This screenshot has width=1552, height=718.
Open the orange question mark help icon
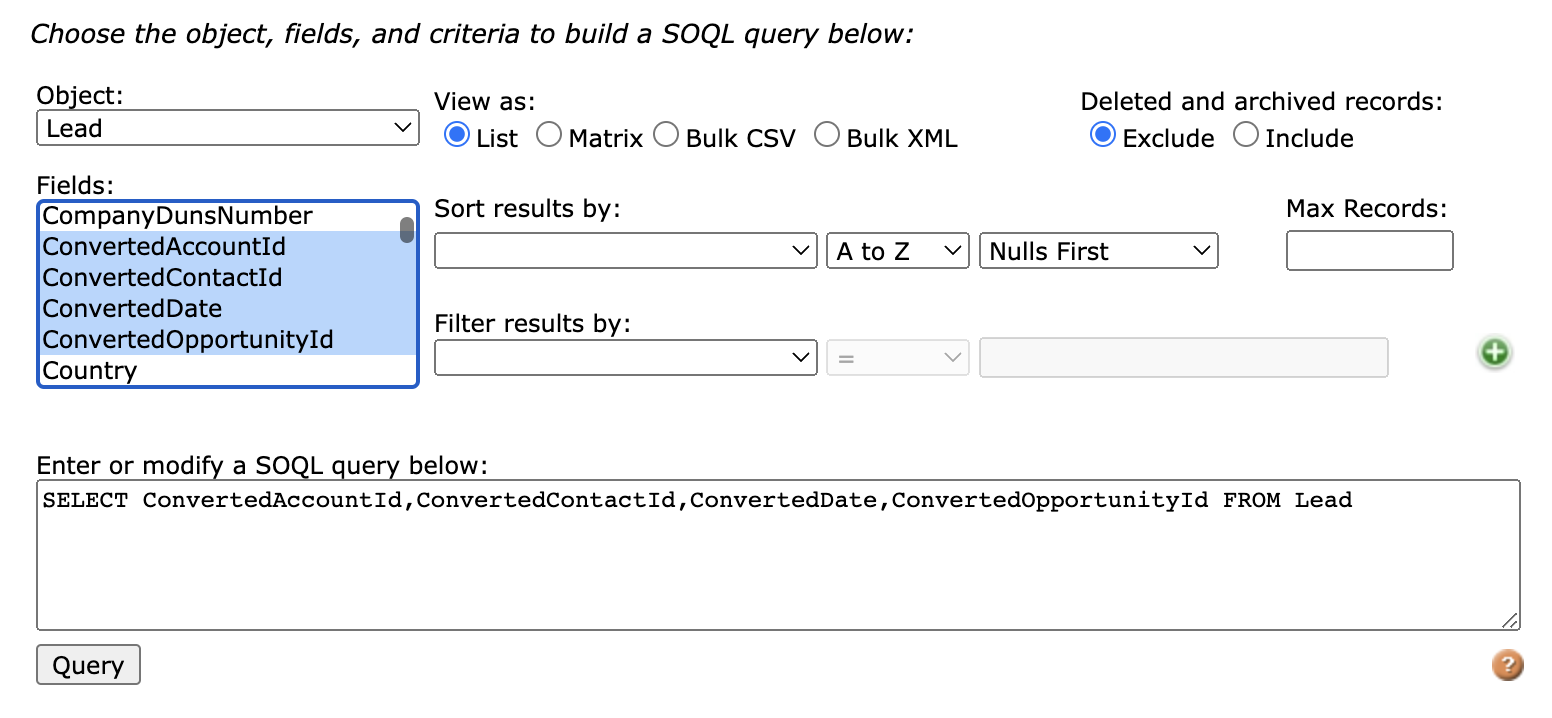[x=1507, y=665]
